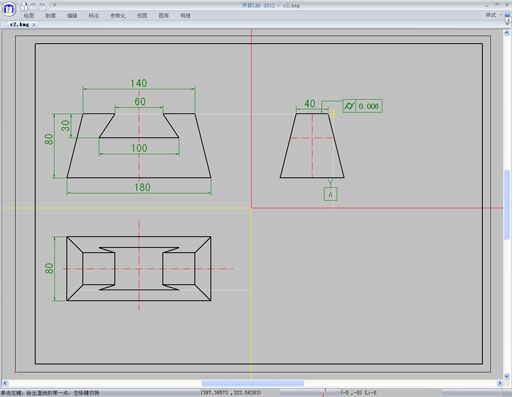Click the horizontal scrollbar right arrow
513x397 pixels.
click(500, 383)
